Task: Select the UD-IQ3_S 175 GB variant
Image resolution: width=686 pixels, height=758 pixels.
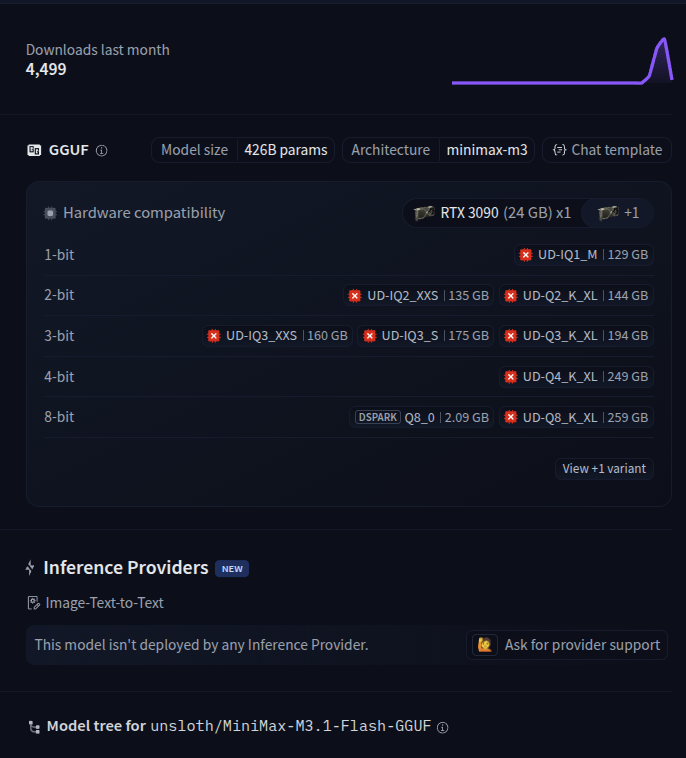Action: [425, 335]
